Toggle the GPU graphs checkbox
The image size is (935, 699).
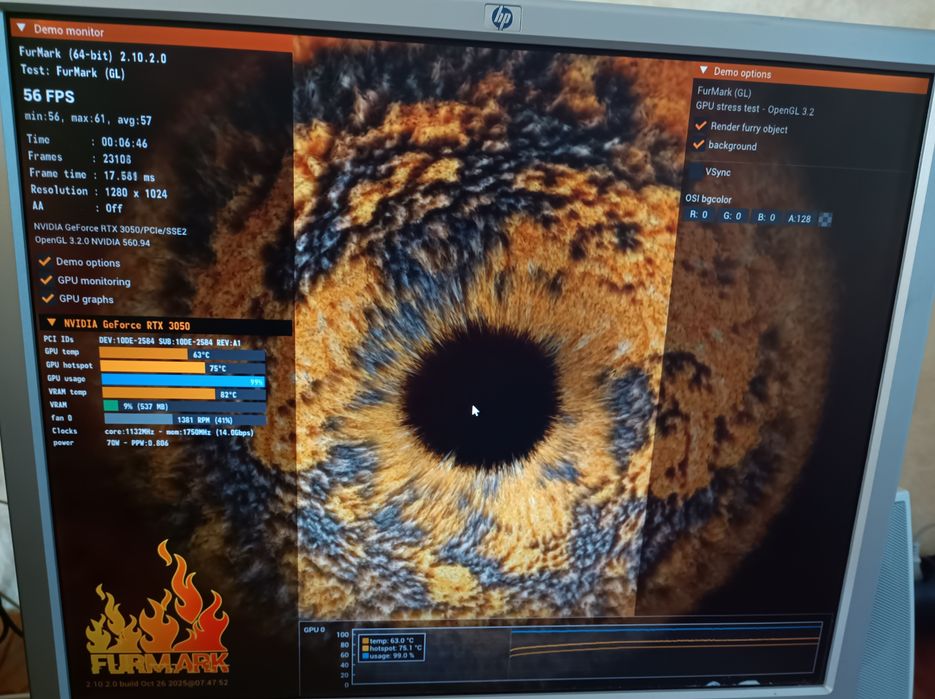pos(48,298)
